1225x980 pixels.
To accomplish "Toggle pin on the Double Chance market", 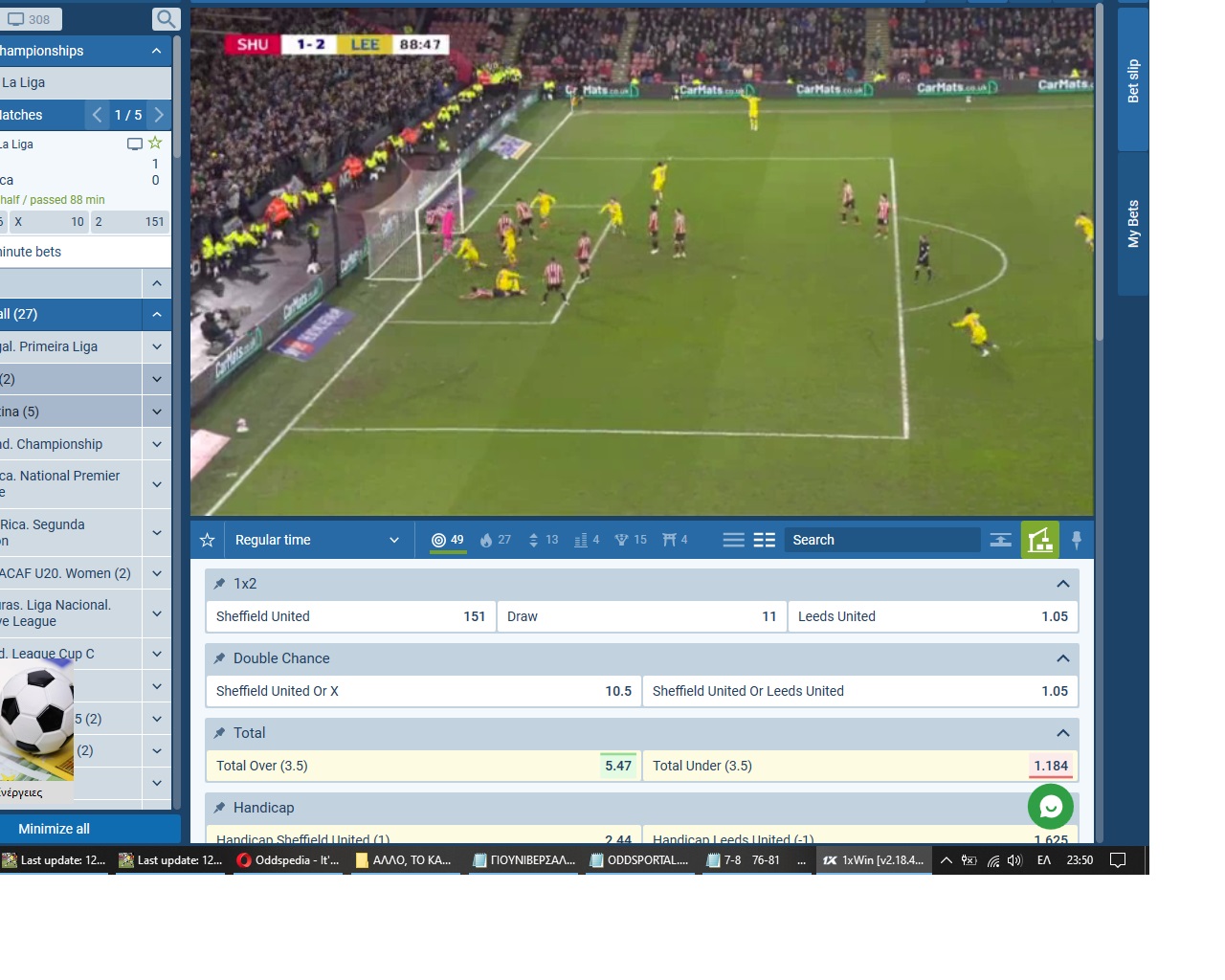I will point(219,658).
